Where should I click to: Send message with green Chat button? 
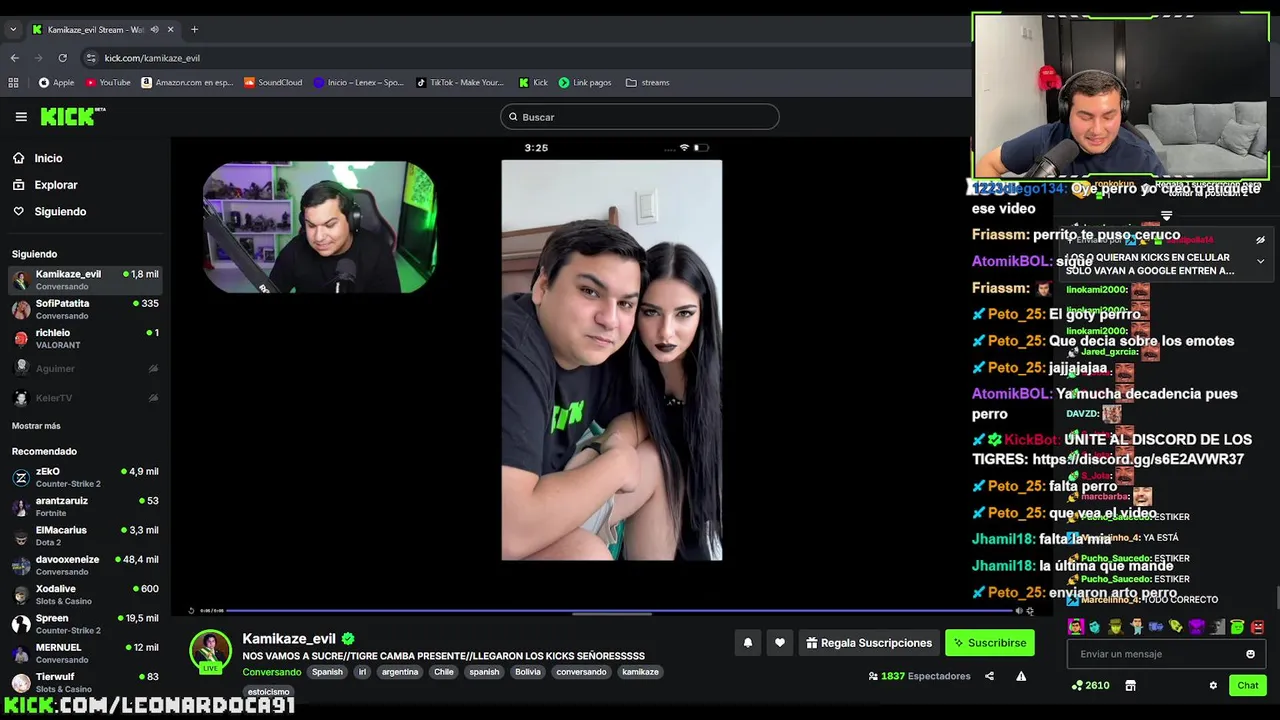tap(1247, 685)
